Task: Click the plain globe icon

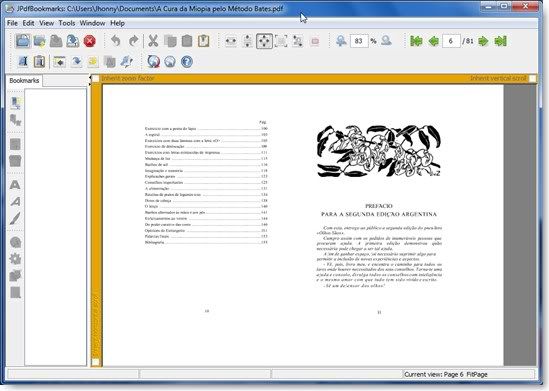Action: click(x=170, y=62)
